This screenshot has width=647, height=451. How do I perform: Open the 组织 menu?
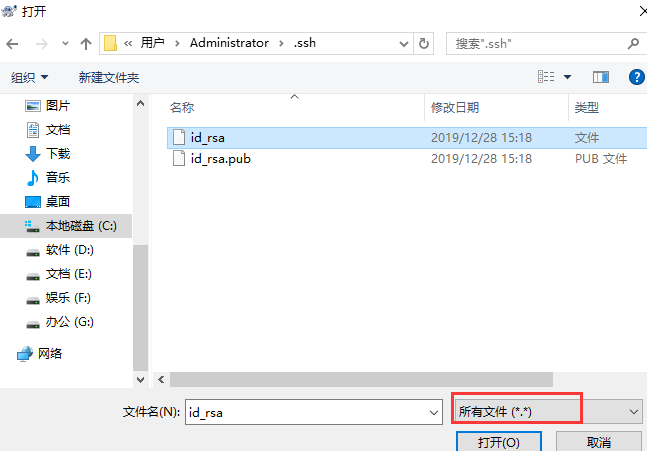(x=30, y=77)
